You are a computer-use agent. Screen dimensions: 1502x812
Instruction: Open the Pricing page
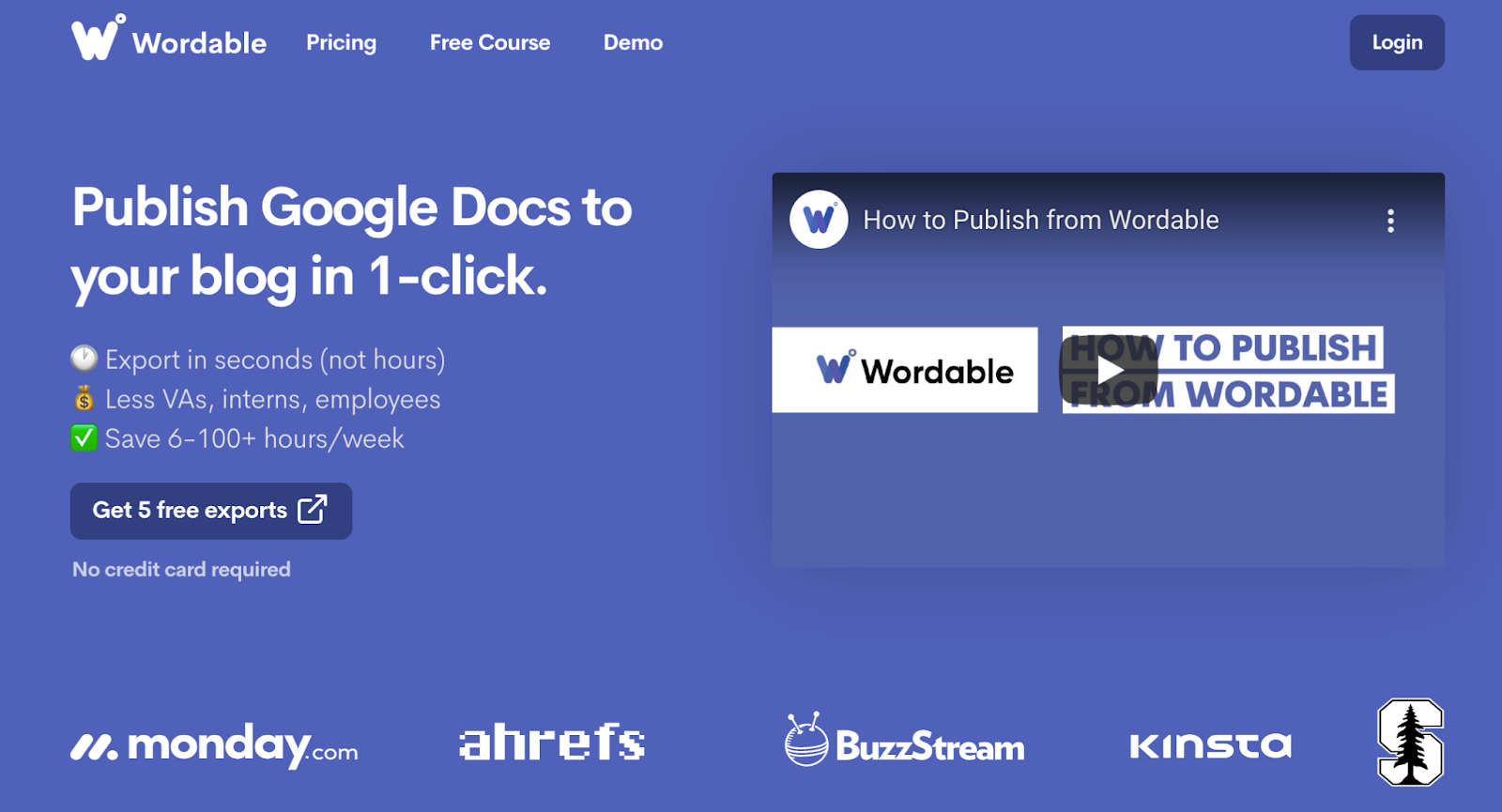341,42
